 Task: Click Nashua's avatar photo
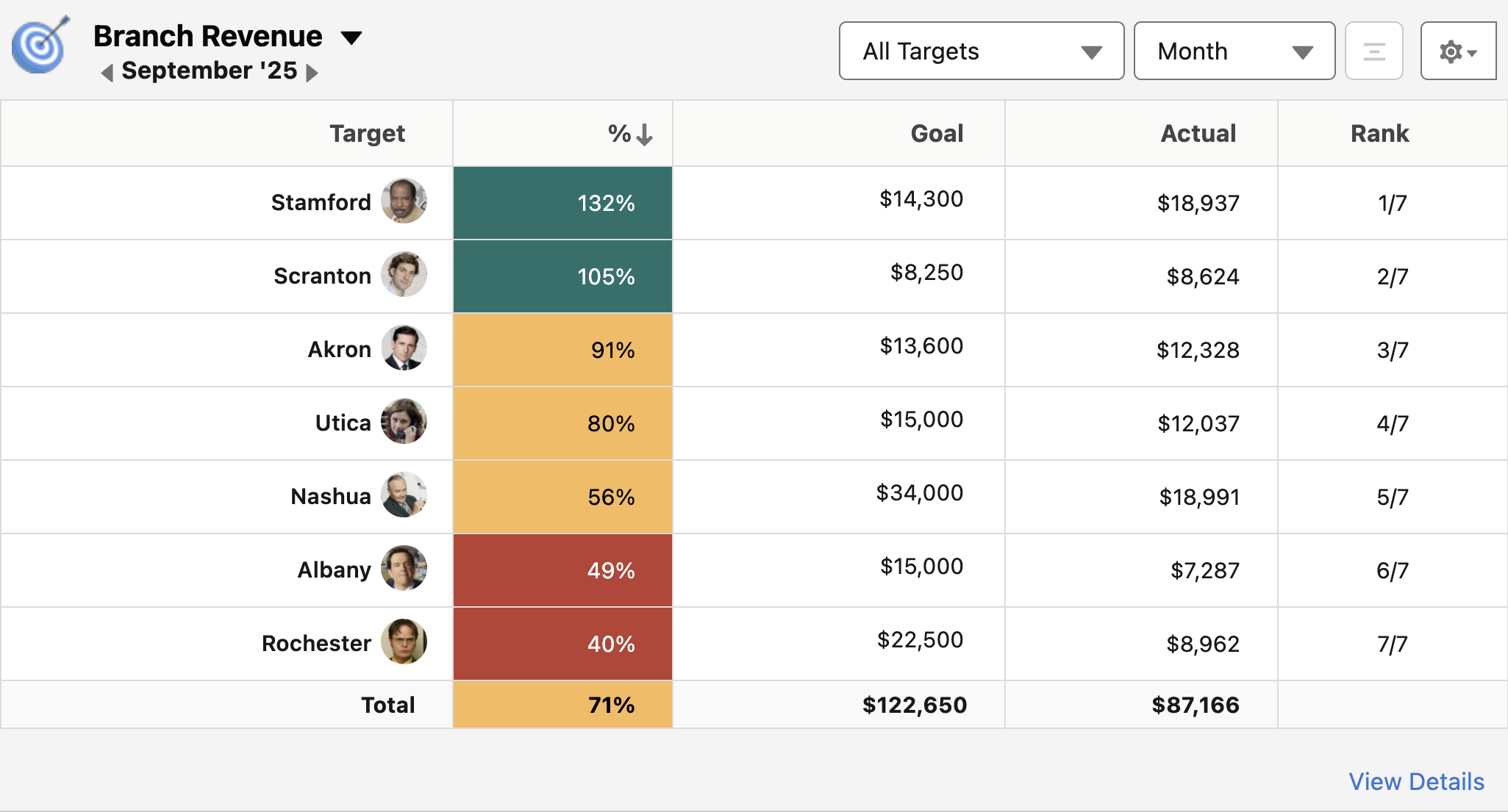[x=404, y=495]
